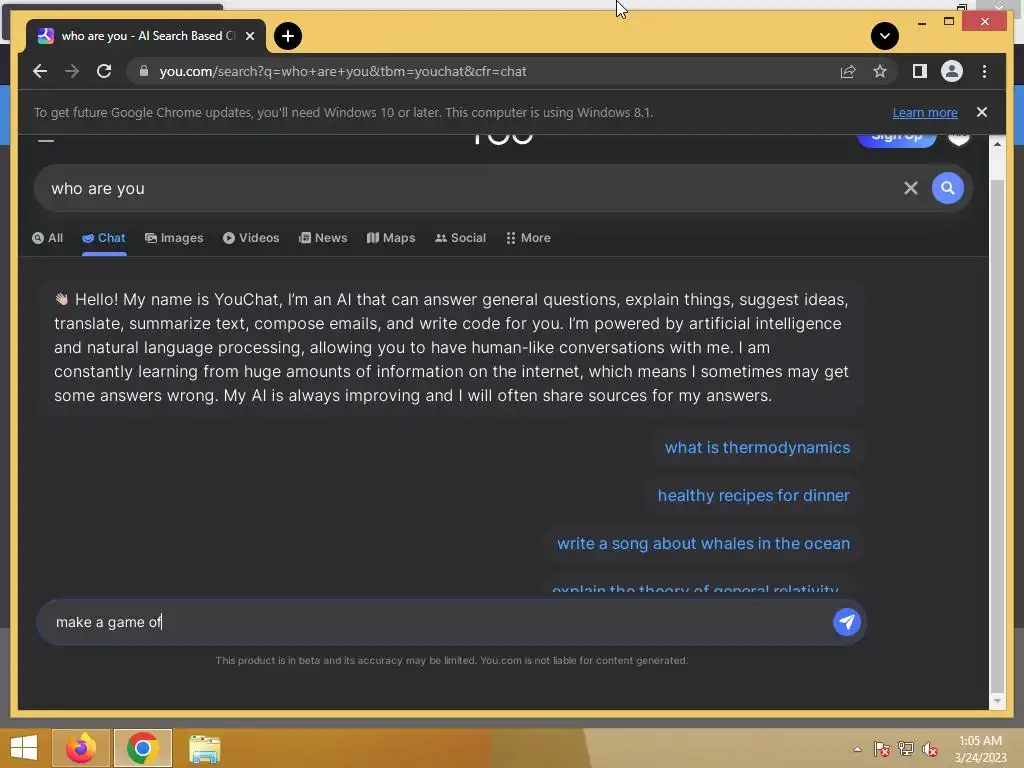Screen dimensions: 1024x768
Task: Open File Explorer from the taskbar
Action: tap(204, 748)
